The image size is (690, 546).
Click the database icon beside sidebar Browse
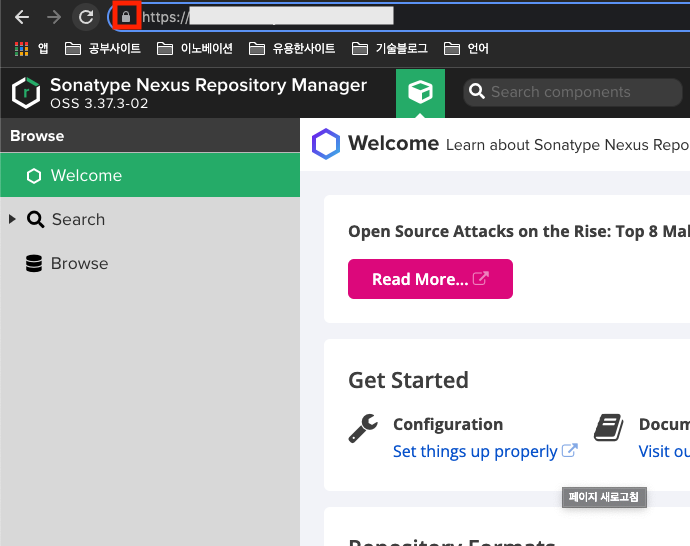tap(34, 263)
